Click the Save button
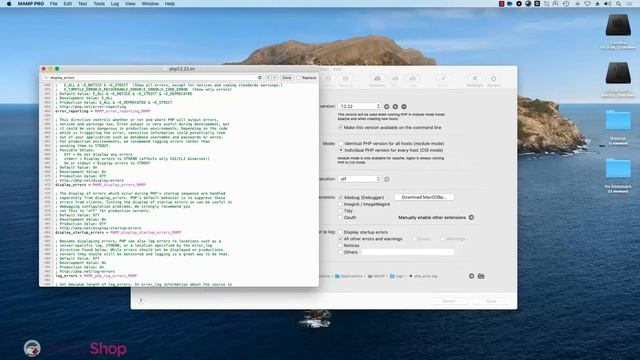Viewport: 640px width, 360px height. (x=491, y=301)
